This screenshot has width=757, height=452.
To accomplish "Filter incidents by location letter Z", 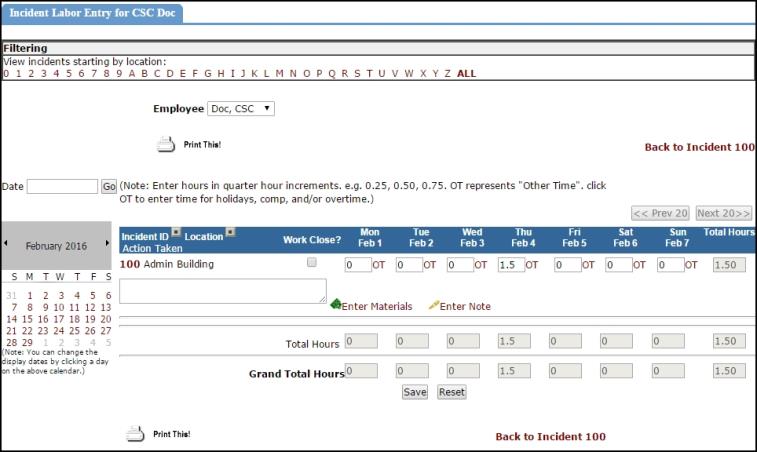I will click(x=448, y=74).
